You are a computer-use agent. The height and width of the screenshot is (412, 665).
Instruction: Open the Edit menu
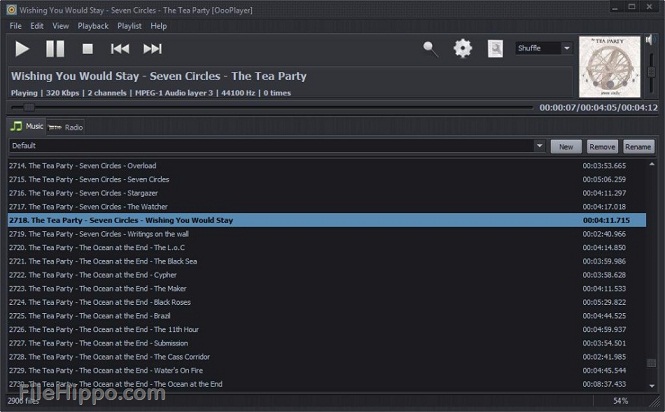point(37,26)
